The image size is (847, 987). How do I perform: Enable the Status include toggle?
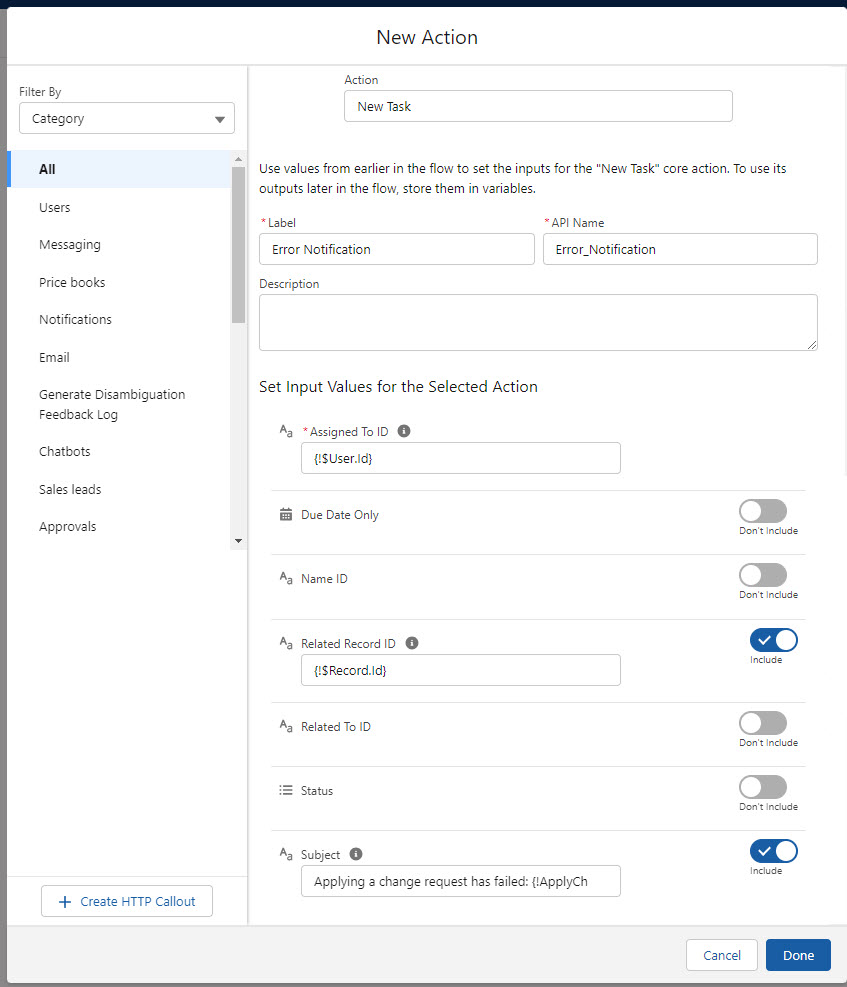click(x=763, y=787)
